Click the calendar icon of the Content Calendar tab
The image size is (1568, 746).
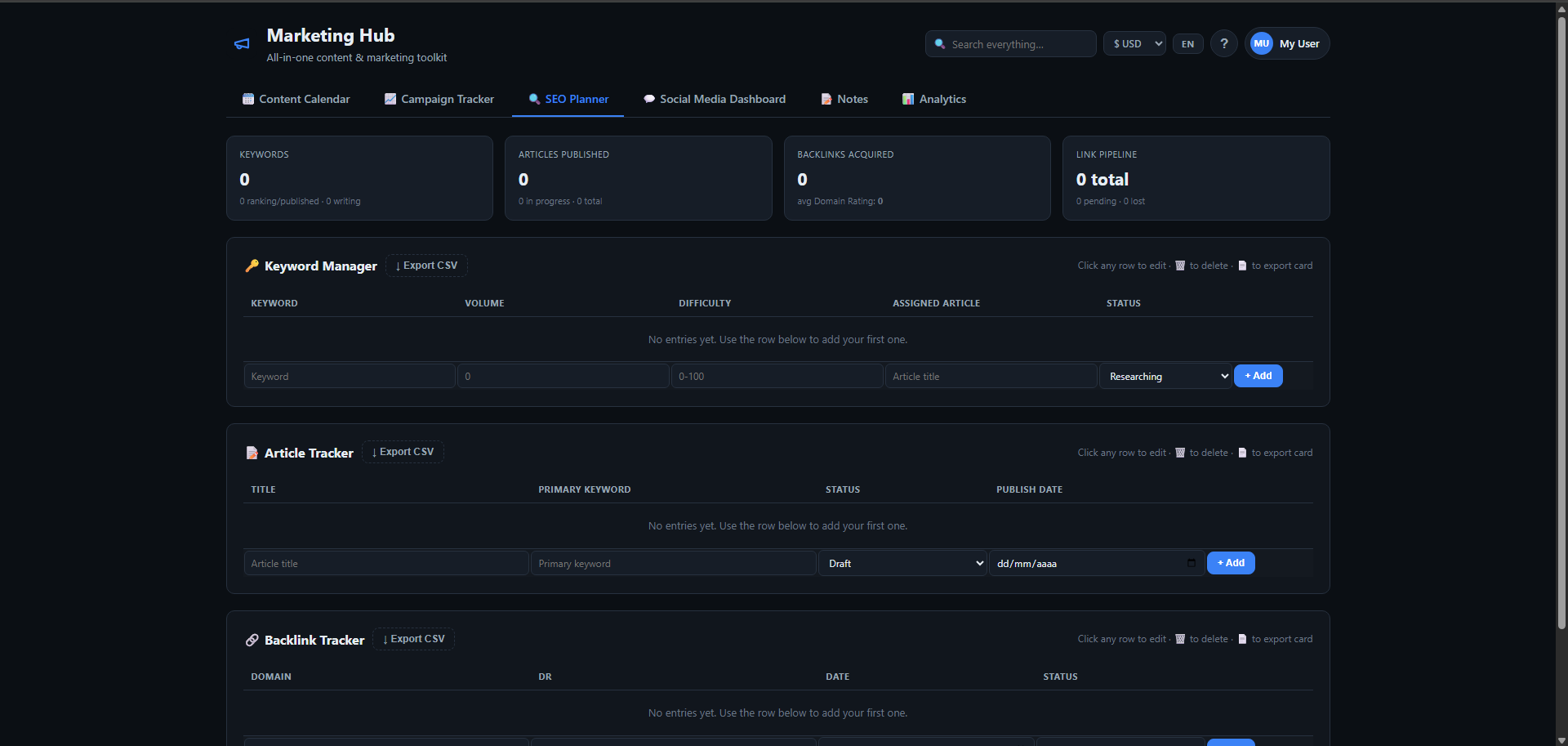click(x=248, y=99)
